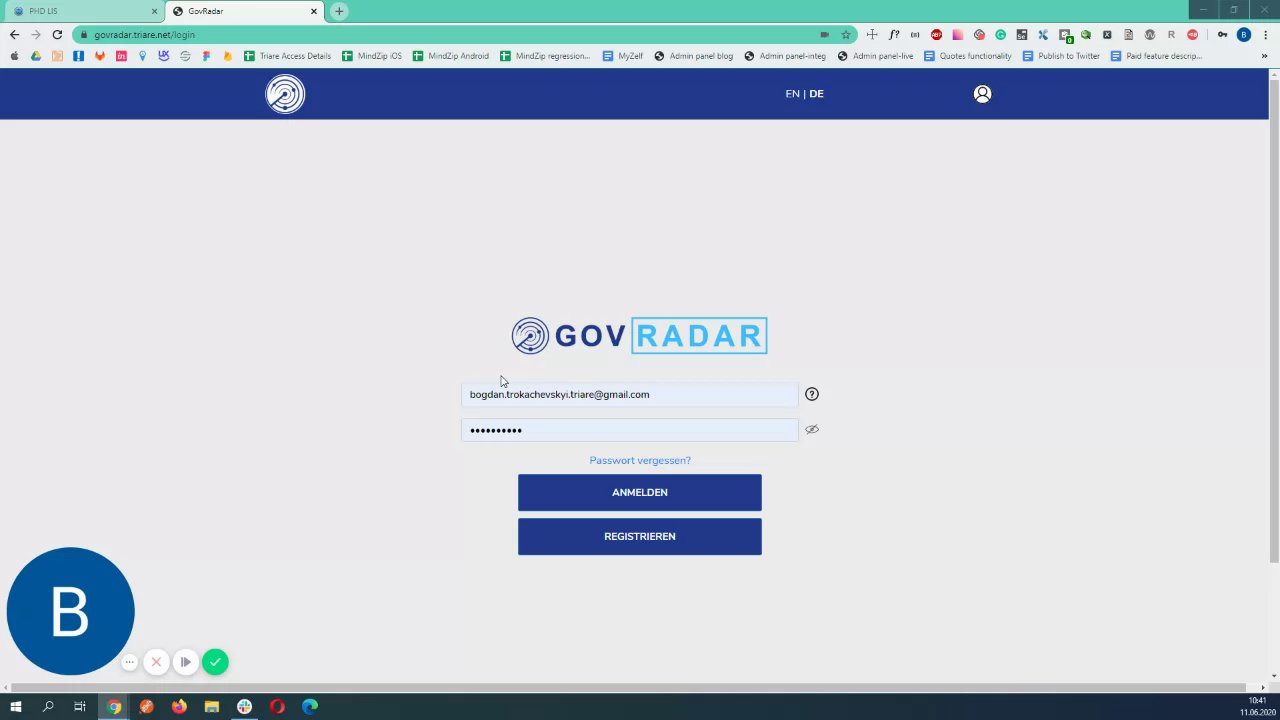Viewport: 1280px width, 720px height.
Task: Click the REGISTRIEREN button
Action: [640, 537]
